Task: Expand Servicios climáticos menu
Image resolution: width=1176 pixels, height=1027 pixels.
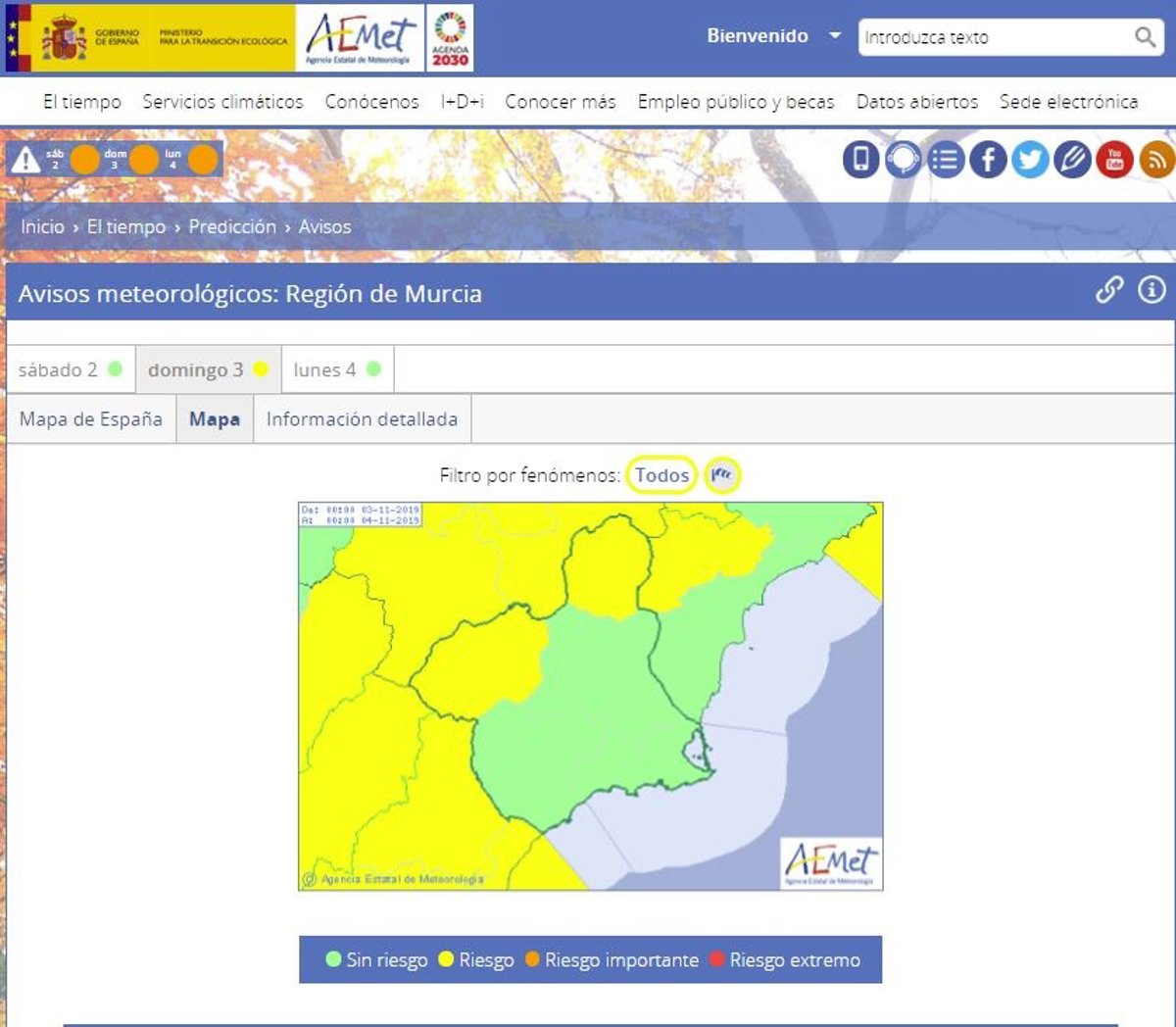Action: coord(222,102)
